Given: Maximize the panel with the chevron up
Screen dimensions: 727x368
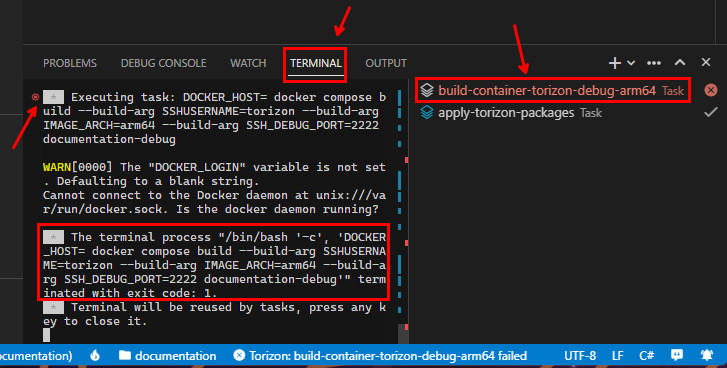Looking at the screenshot, I should [680, 62].
